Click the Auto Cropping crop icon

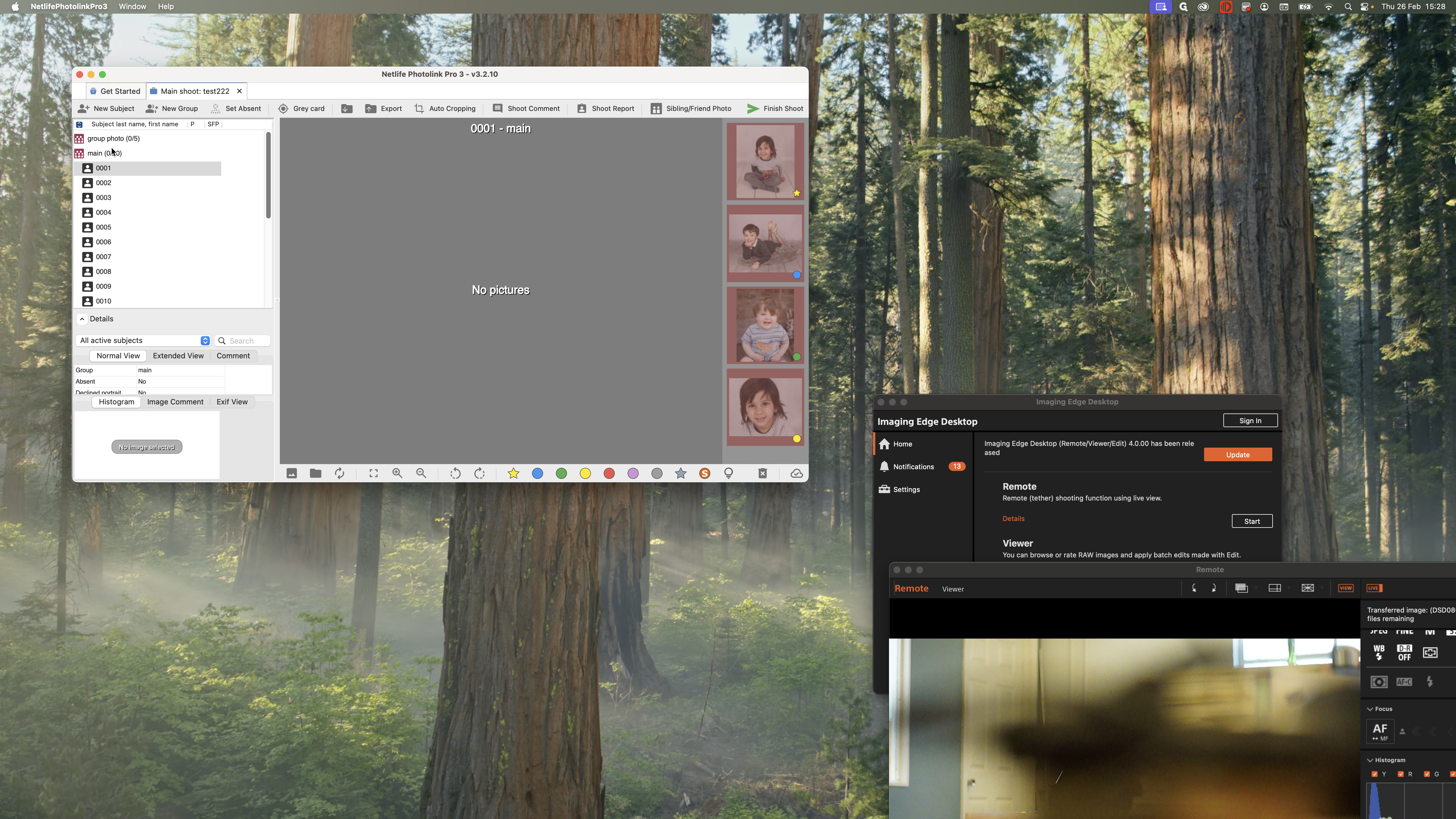tap(419, 109)
